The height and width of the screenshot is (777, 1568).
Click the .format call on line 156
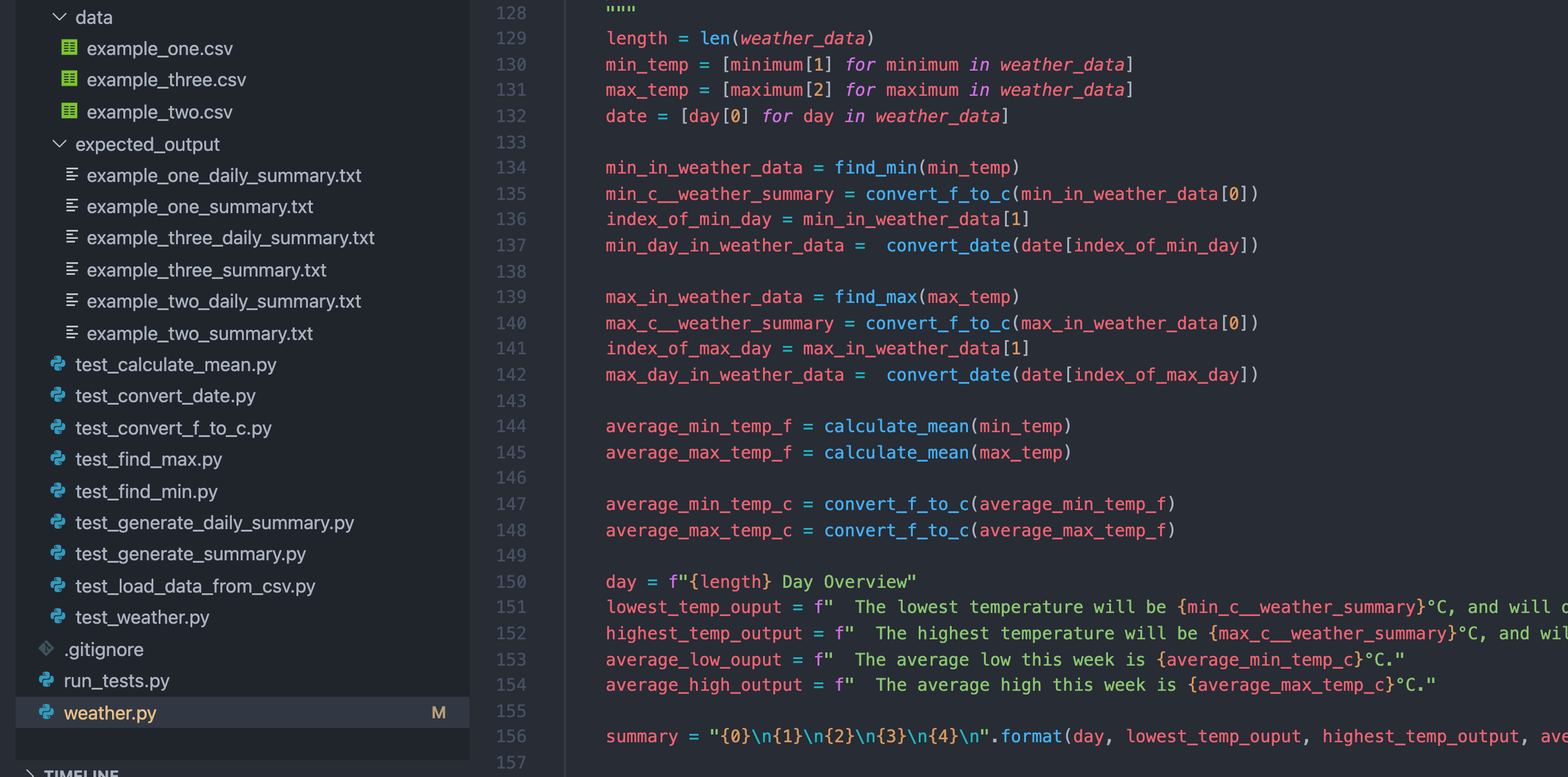point(1031,736)
